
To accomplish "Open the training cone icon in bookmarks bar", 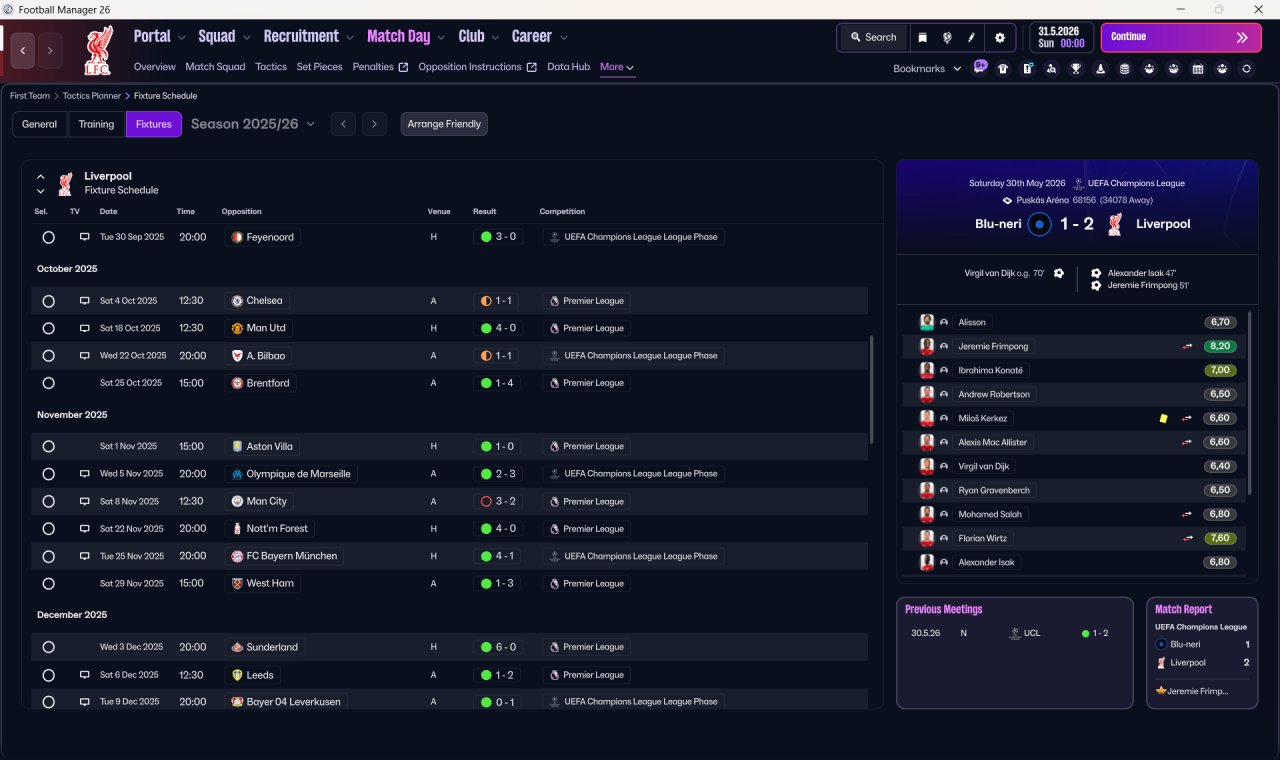I will [x=1100, y=69].
